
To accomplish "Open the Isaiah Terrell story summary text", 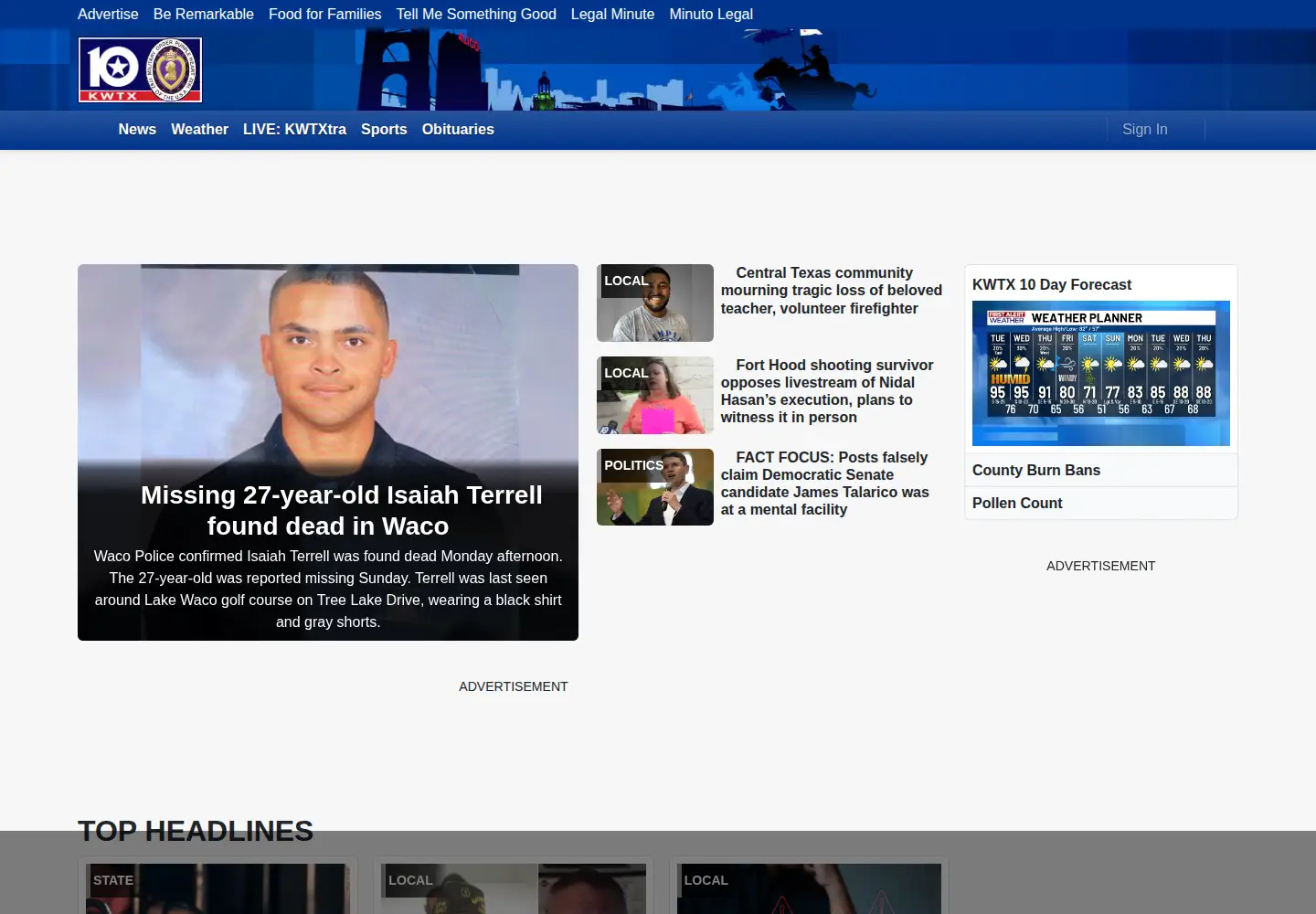I will (328, 589).
